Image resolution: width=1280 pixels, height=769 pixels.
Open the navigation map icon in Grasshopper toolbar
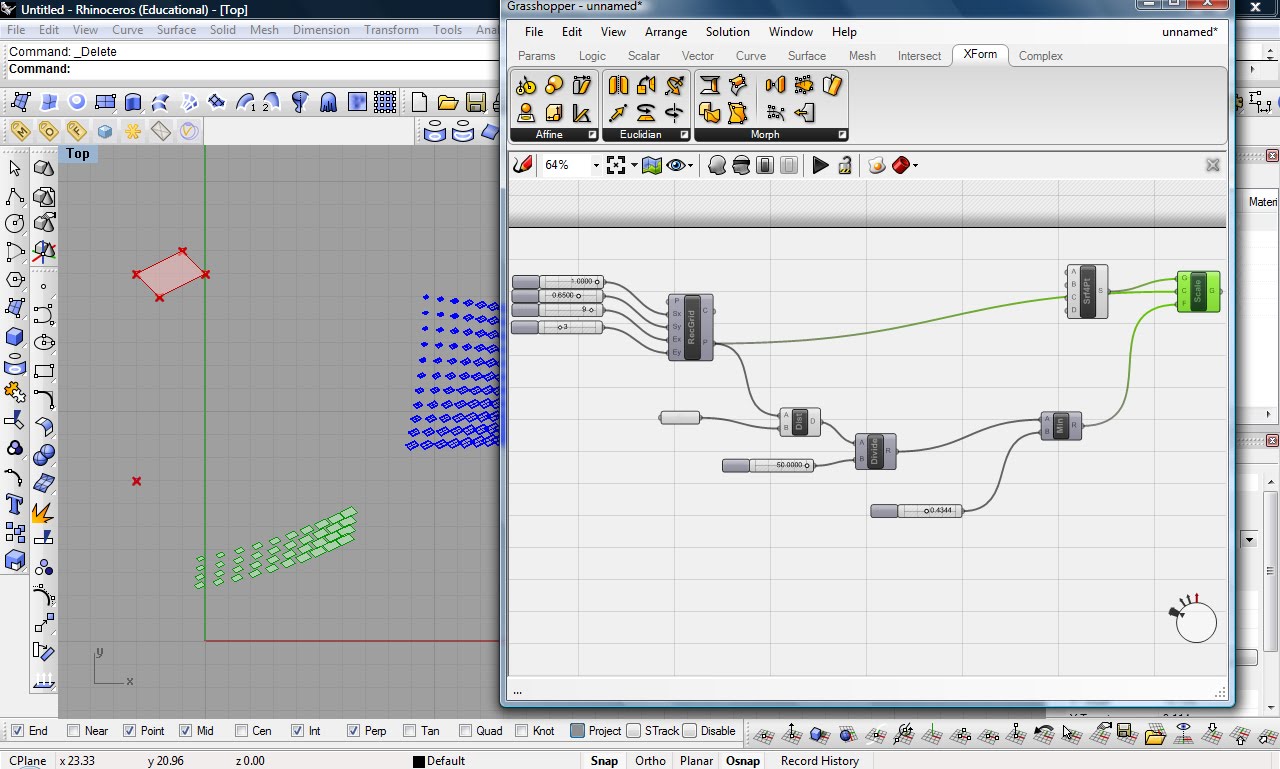point(651,165)
